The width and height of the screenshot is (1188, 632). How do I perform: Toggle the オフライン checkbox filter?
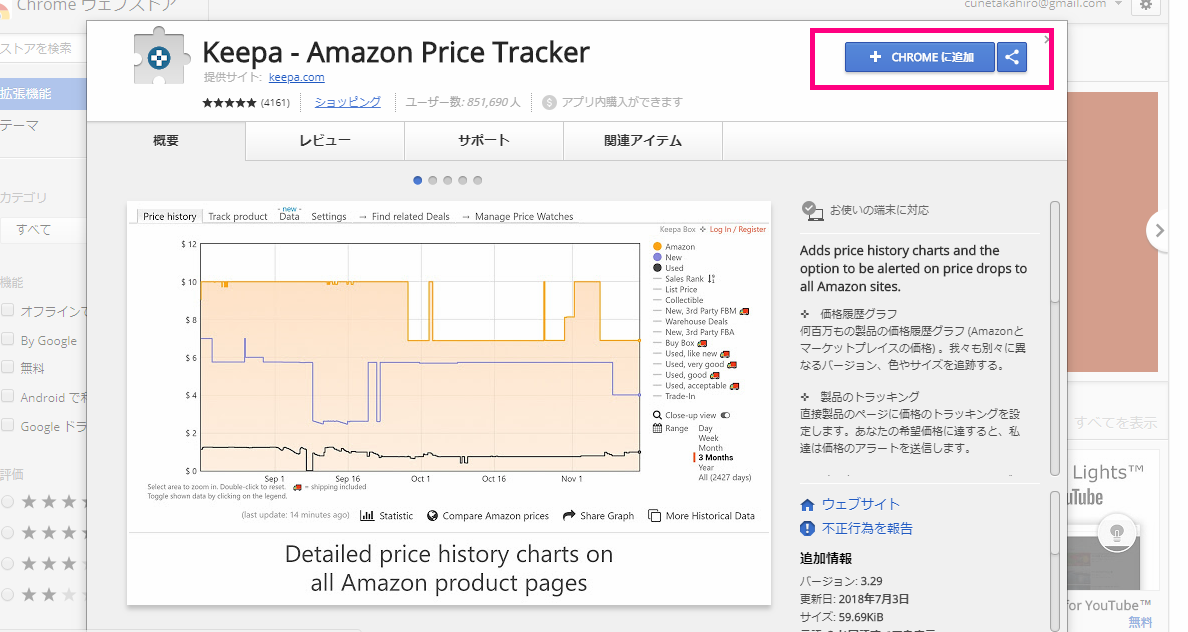coord(8,311)
